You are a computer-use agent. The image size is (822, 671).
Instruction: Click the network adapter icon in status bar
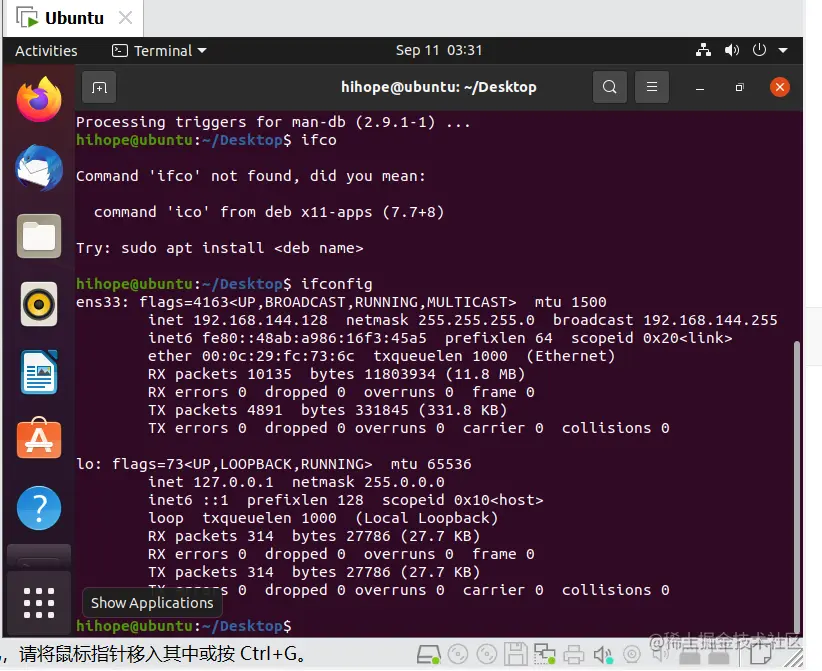545,655
